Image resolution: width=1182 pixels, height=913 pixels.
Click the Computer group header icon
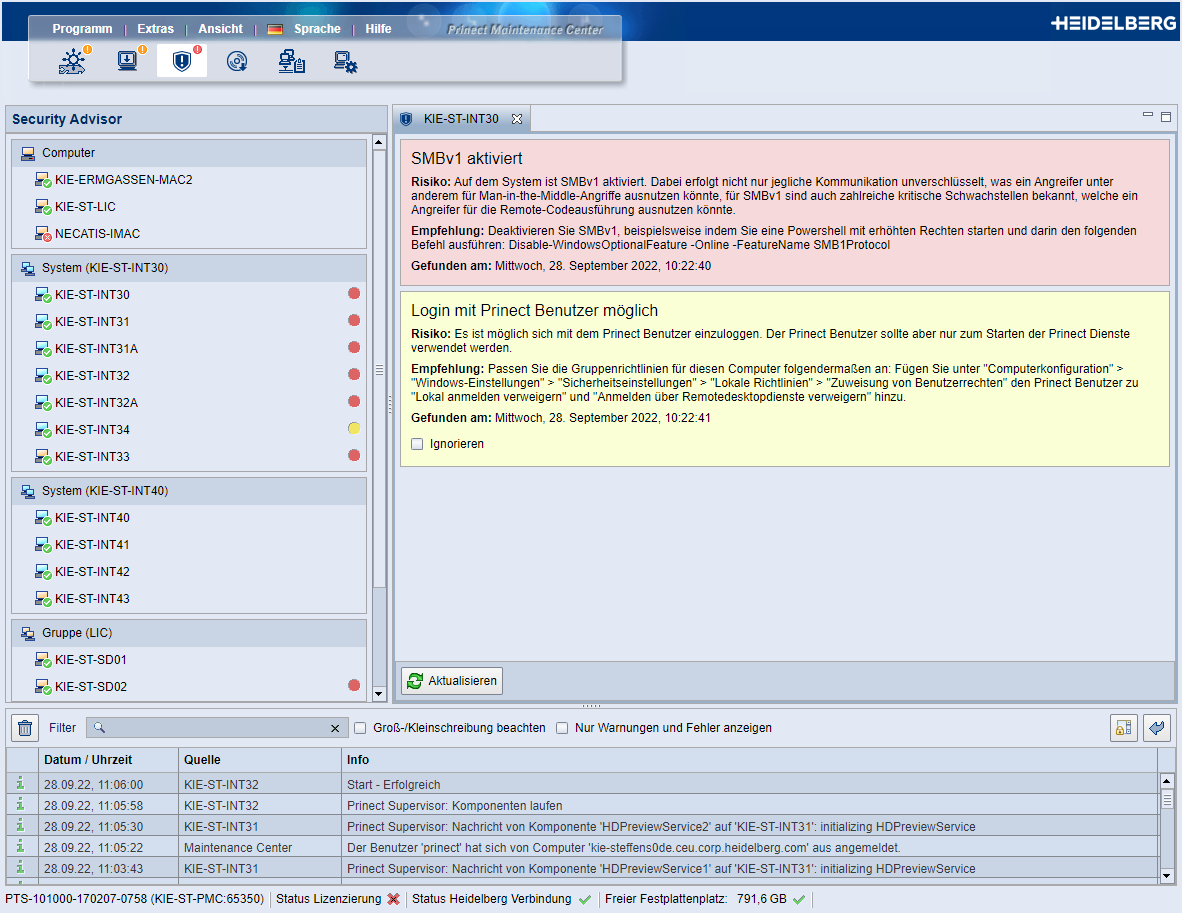(x=28, y=153)
